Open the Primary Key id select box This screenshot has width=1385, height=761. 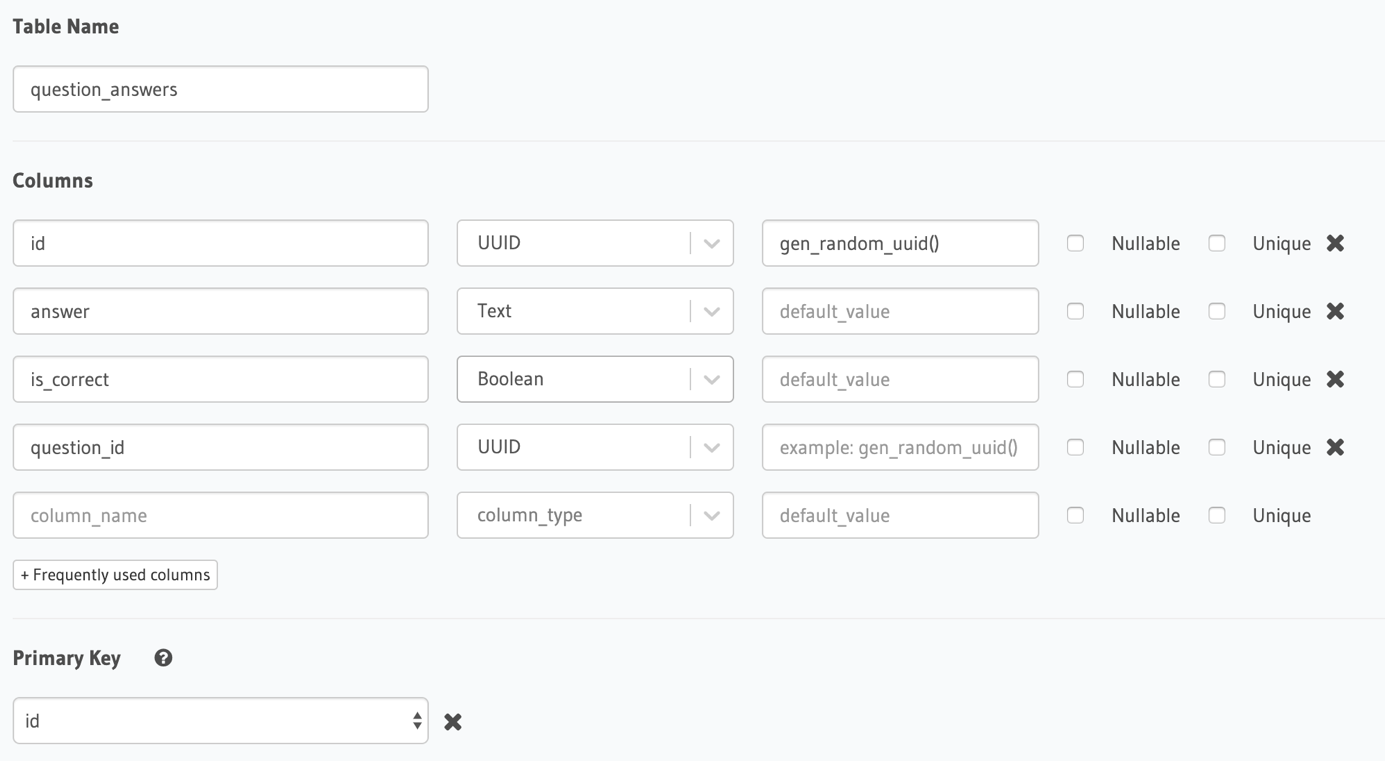(x=220, y=721)
